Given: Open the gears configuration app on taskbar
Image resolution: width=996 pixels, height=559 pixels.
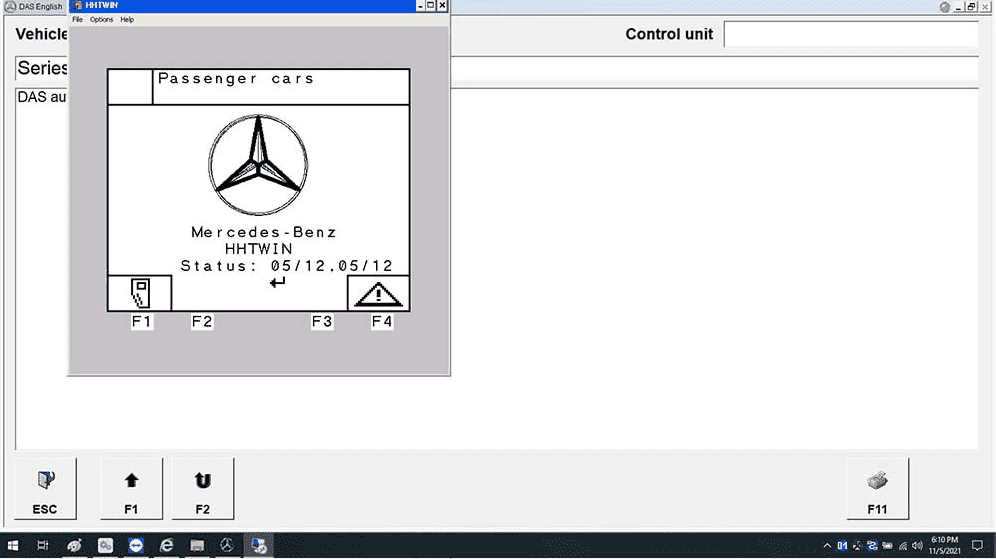Looking at the screenshot, I should [x=105, y=546].
